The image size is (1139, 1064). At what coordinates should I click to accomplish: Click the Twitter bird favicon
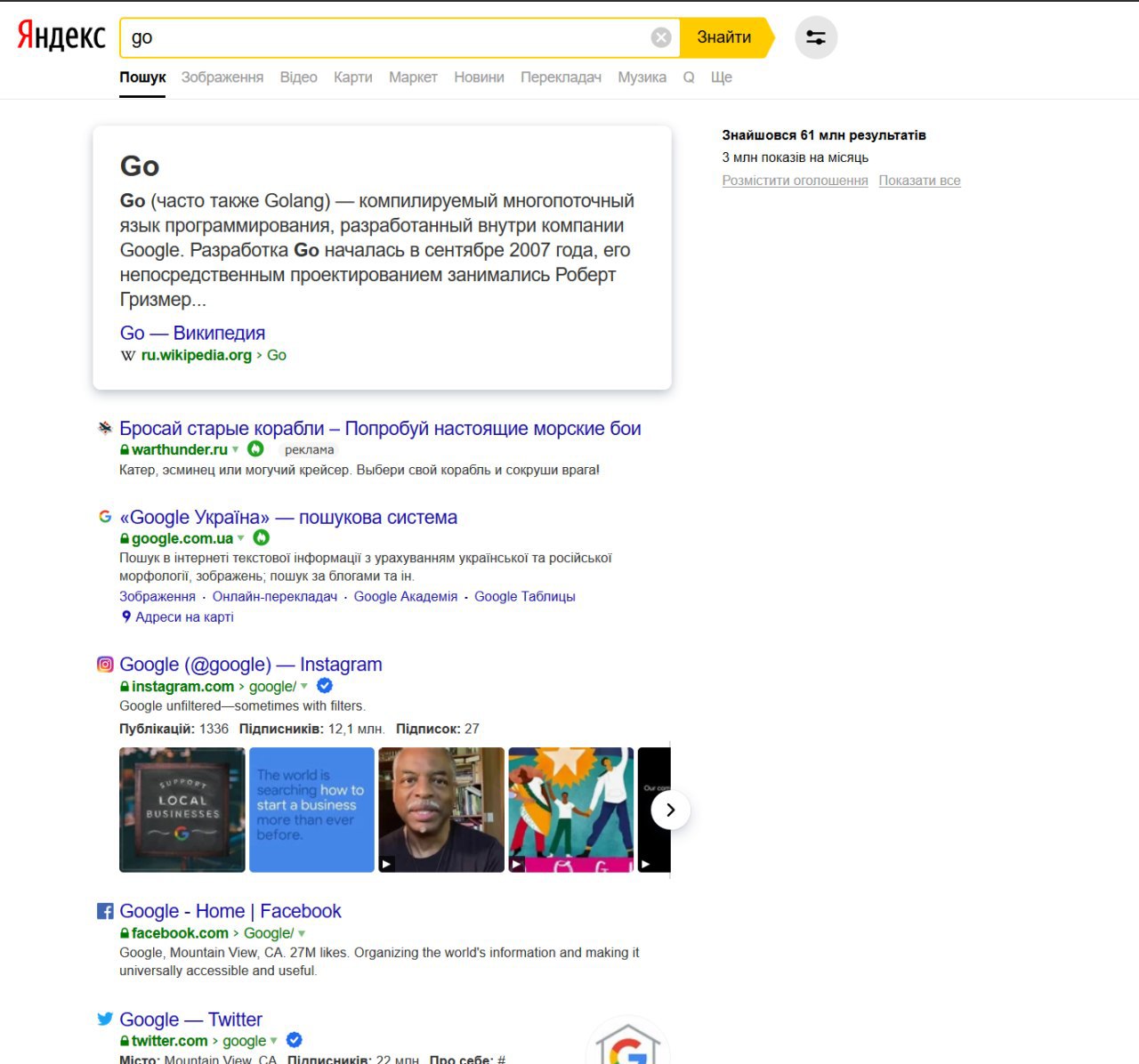point(105,1019)
